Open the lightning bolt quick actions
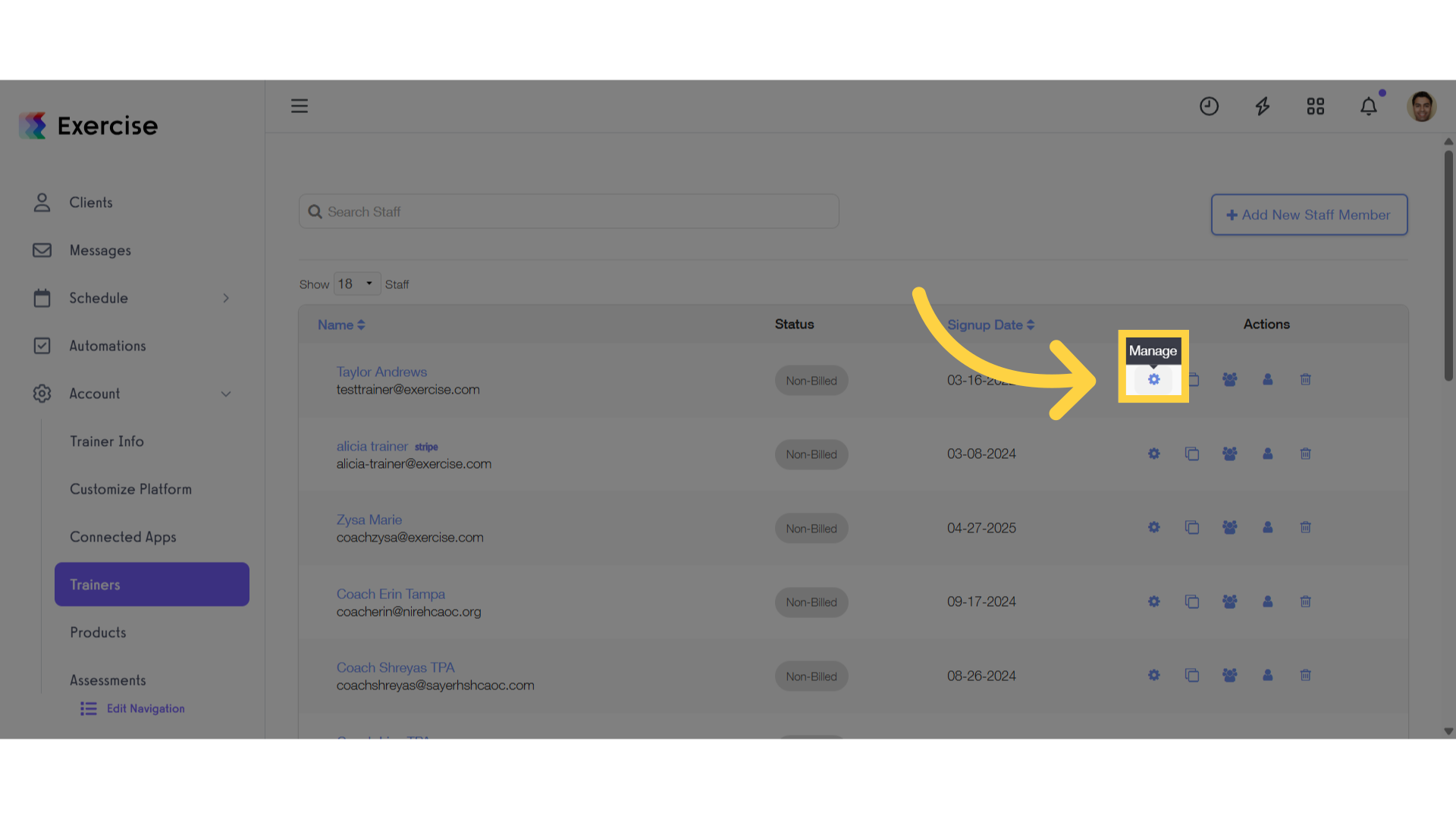 1262,106
